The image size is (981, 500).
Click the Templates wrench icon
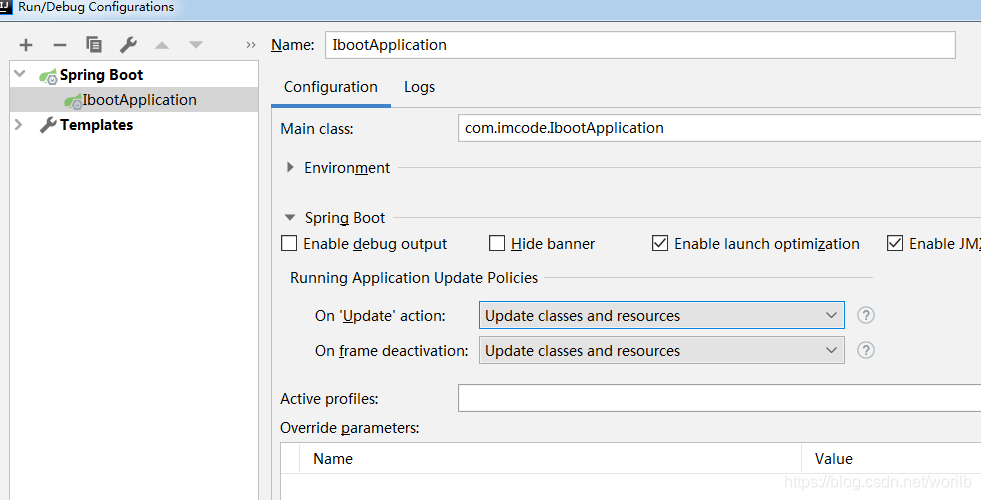tap(48, 125)
